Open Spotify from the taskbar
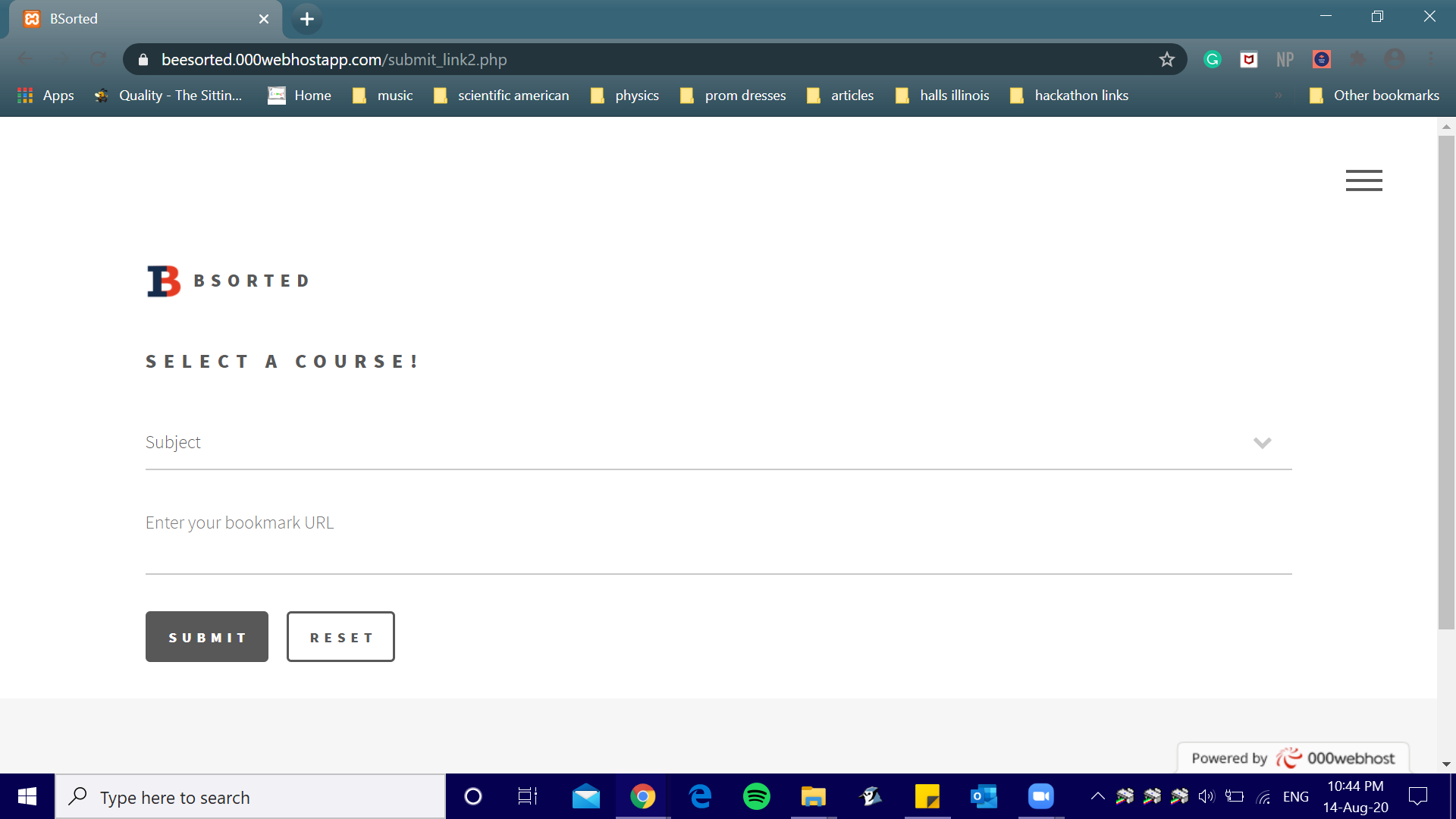The image size is (1456, 819). tap(756, 796)
